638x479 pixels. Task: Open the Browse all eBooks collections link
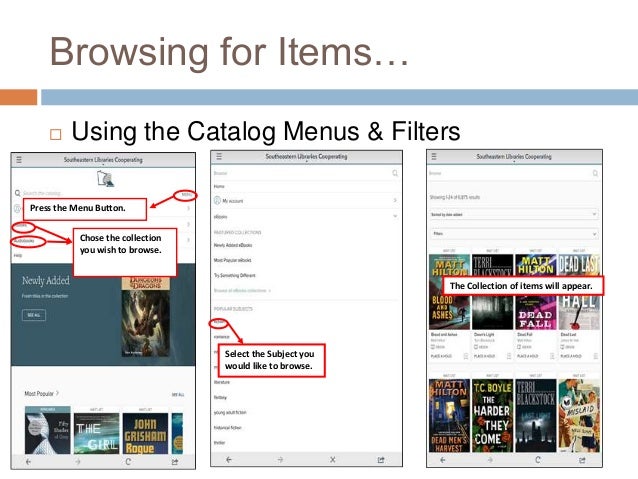point(242,290)
